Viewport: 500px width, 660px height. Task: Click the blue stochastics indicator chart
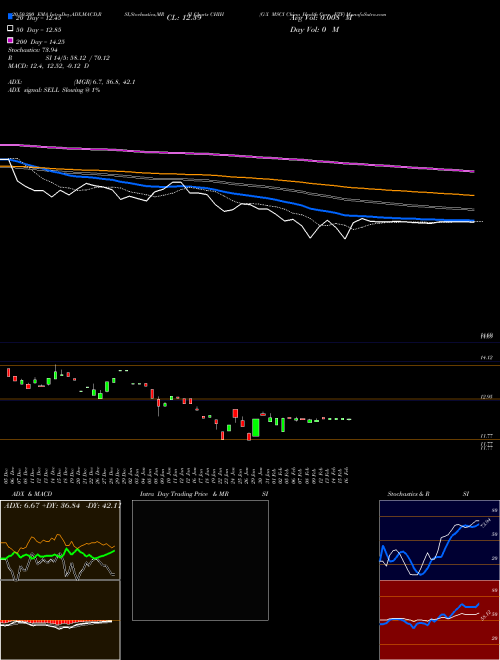pyautogui.click(x=439, y=540)
